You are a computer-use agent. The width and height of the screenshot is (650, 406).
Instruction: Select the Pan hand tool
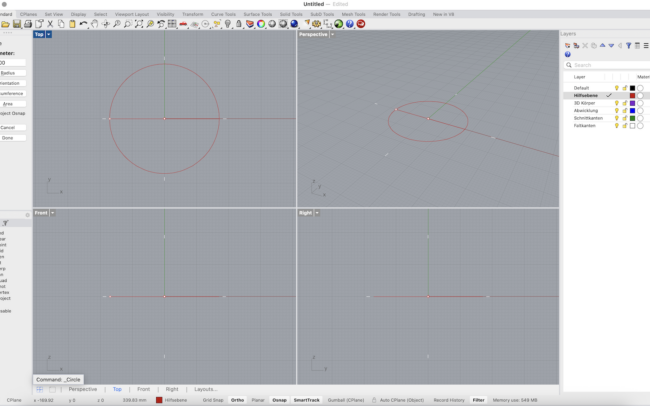pyautogui.click(x=95, y=24)
